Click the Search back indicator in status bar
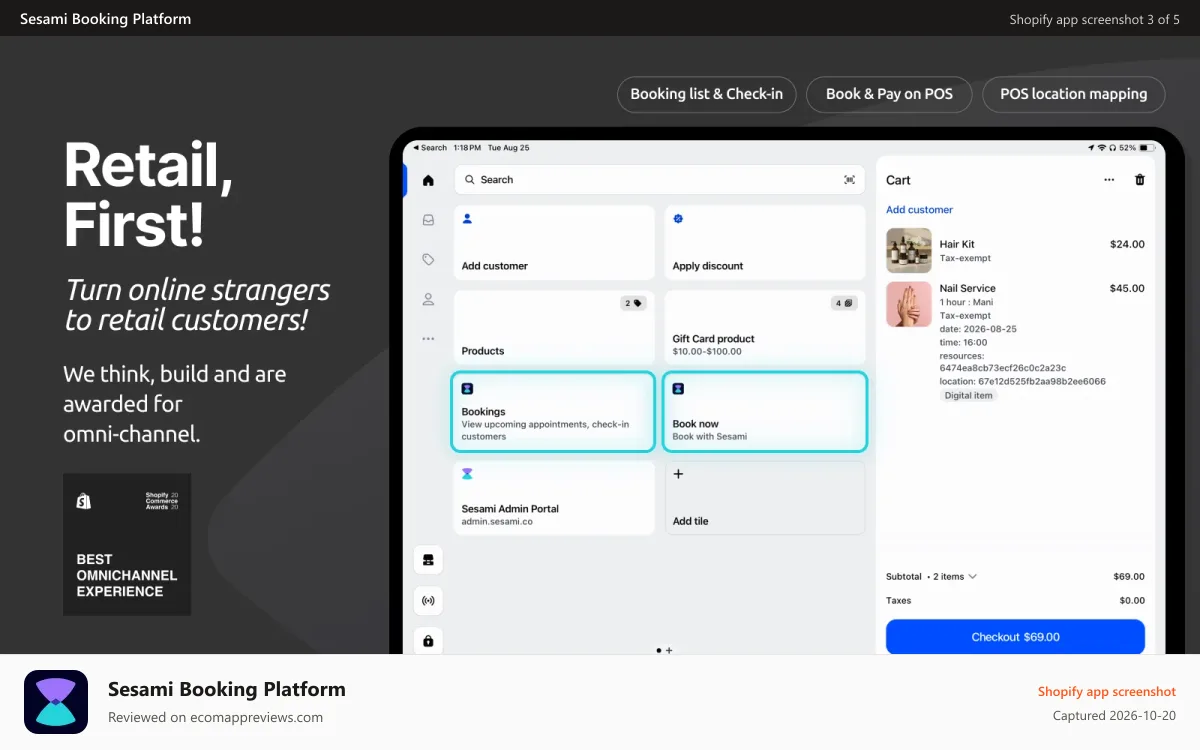Screen dimensions: 1200x750 pos(429,148)
